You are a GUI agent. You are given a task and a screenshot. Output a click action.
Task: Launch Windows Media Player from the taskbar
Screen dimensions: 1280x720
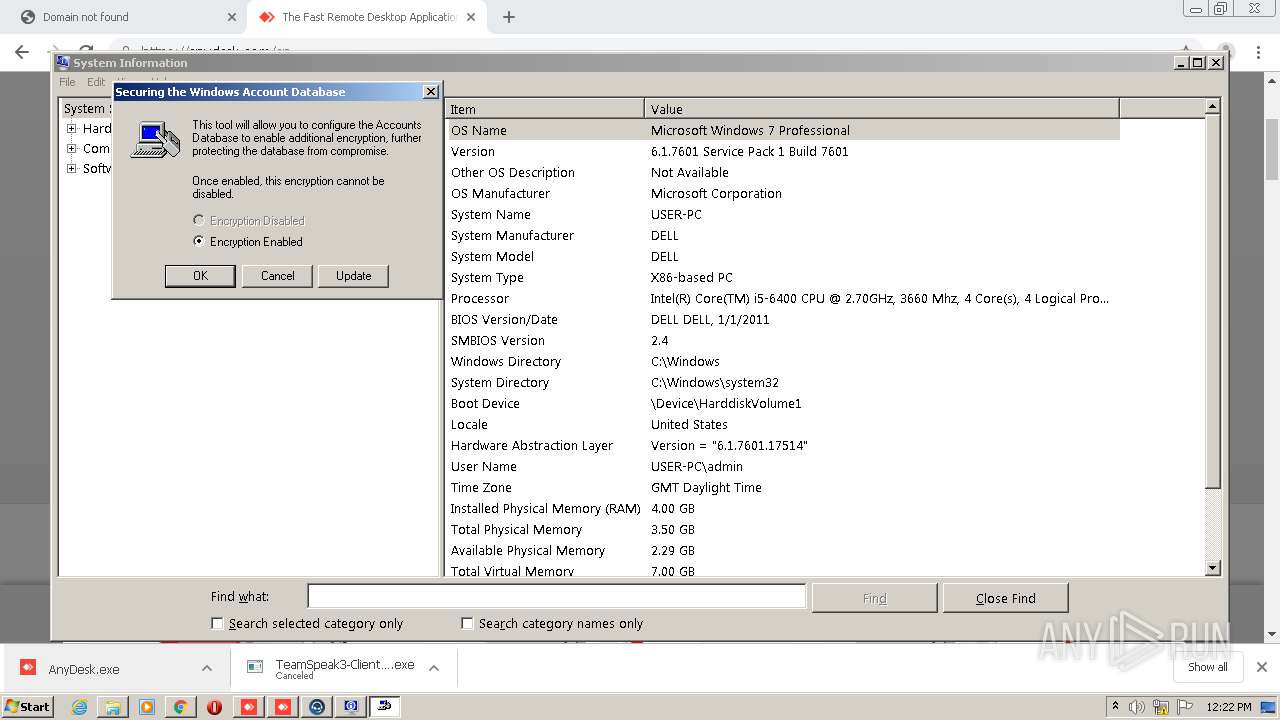147,707
